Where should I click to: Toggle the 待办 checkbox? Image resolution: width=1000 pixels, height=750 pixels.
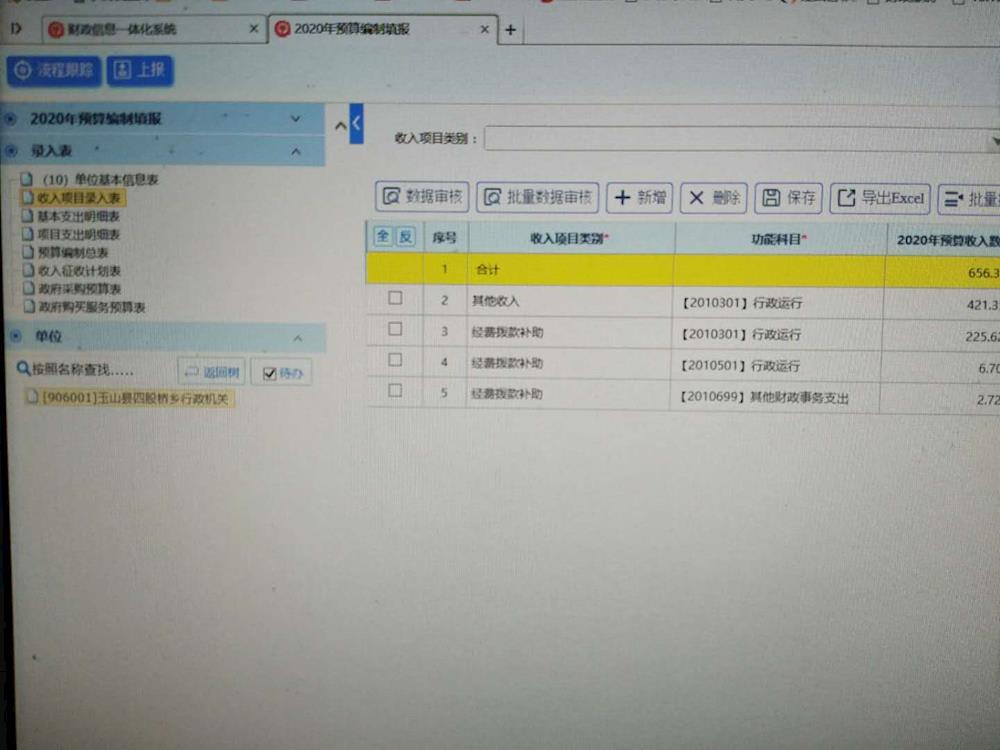[x=269, y=373]
